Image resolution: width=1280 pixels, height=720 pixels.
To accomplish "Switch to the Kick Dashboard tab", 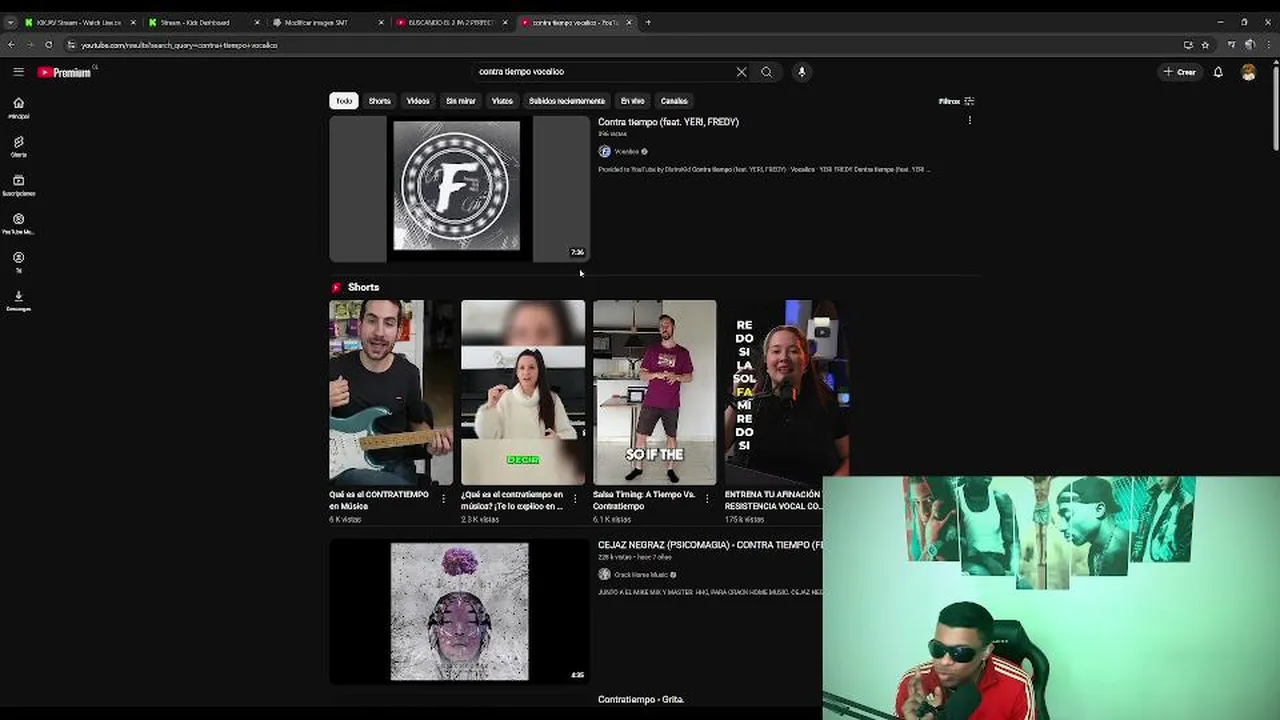I will click(202, 22).
